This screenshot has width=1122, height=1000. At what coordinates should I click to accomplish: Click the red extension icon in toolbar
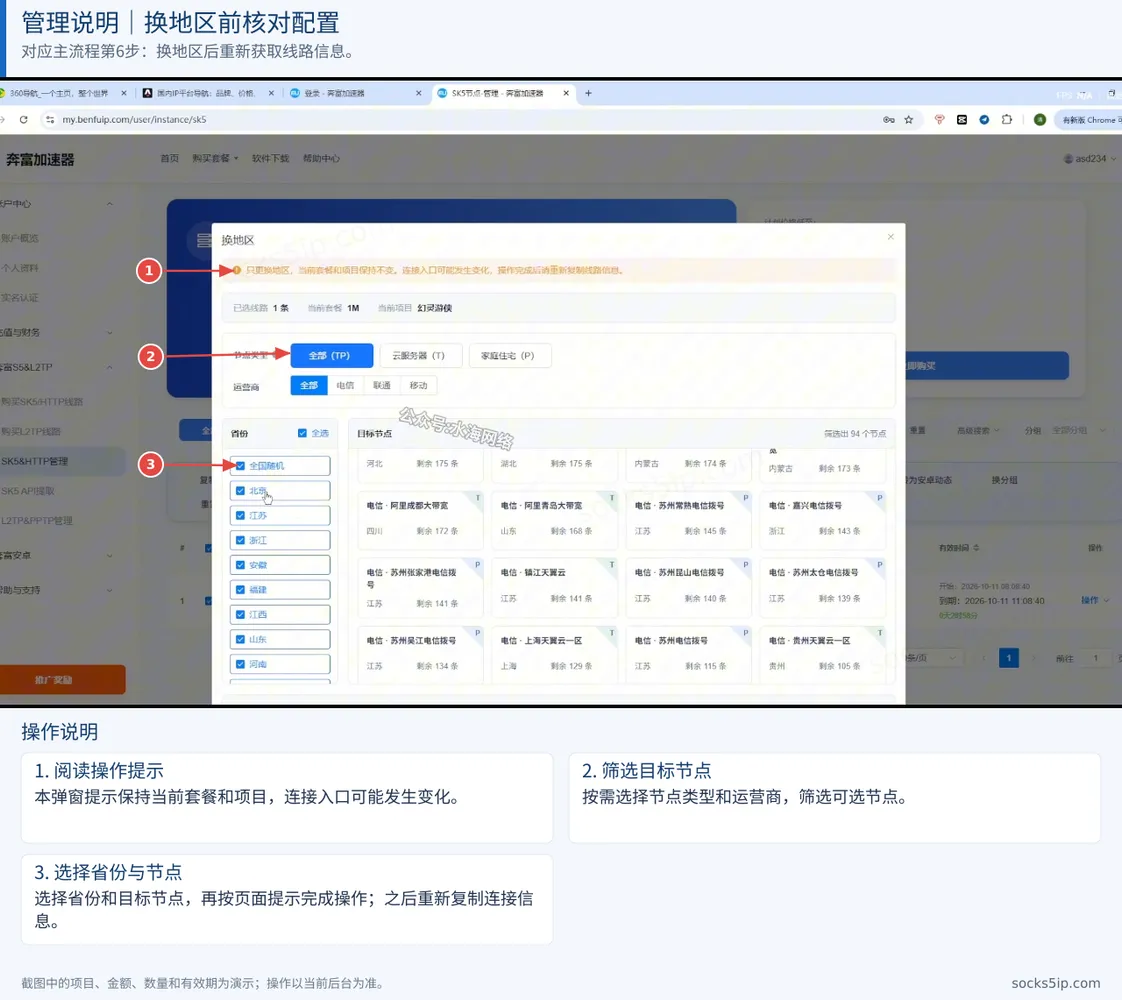[x=940, y=119]
